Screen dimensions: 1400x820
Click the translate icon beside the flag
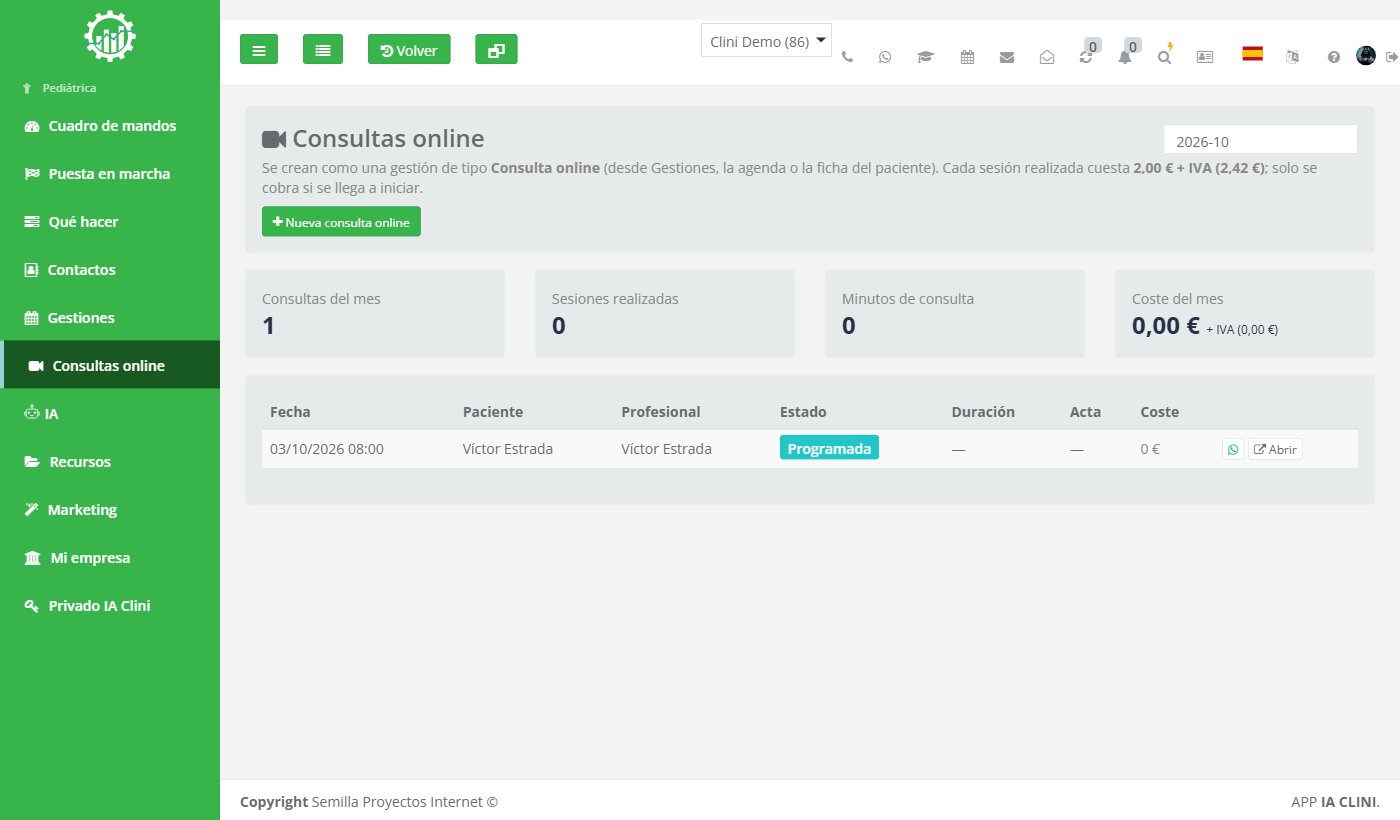(x=1292, y=57)
